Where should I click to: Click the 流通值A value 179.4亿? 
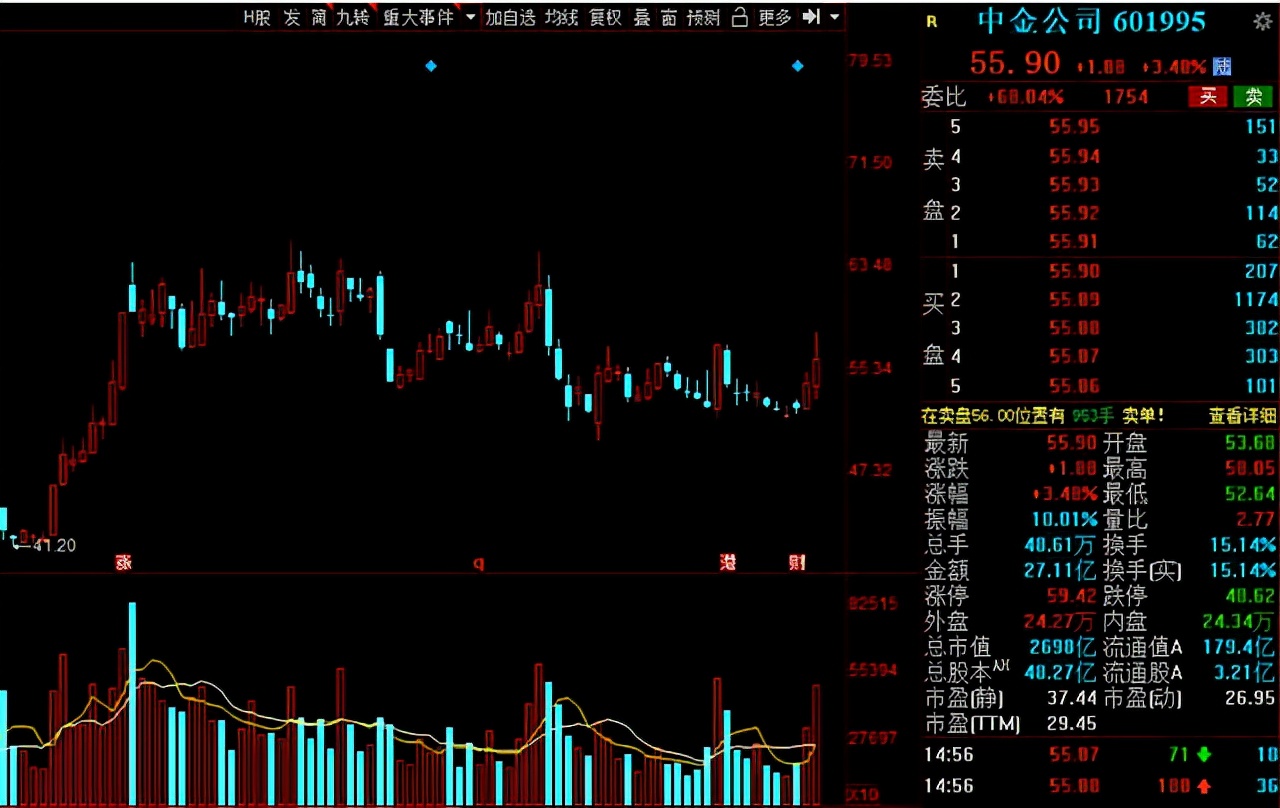coord(1240,647)
